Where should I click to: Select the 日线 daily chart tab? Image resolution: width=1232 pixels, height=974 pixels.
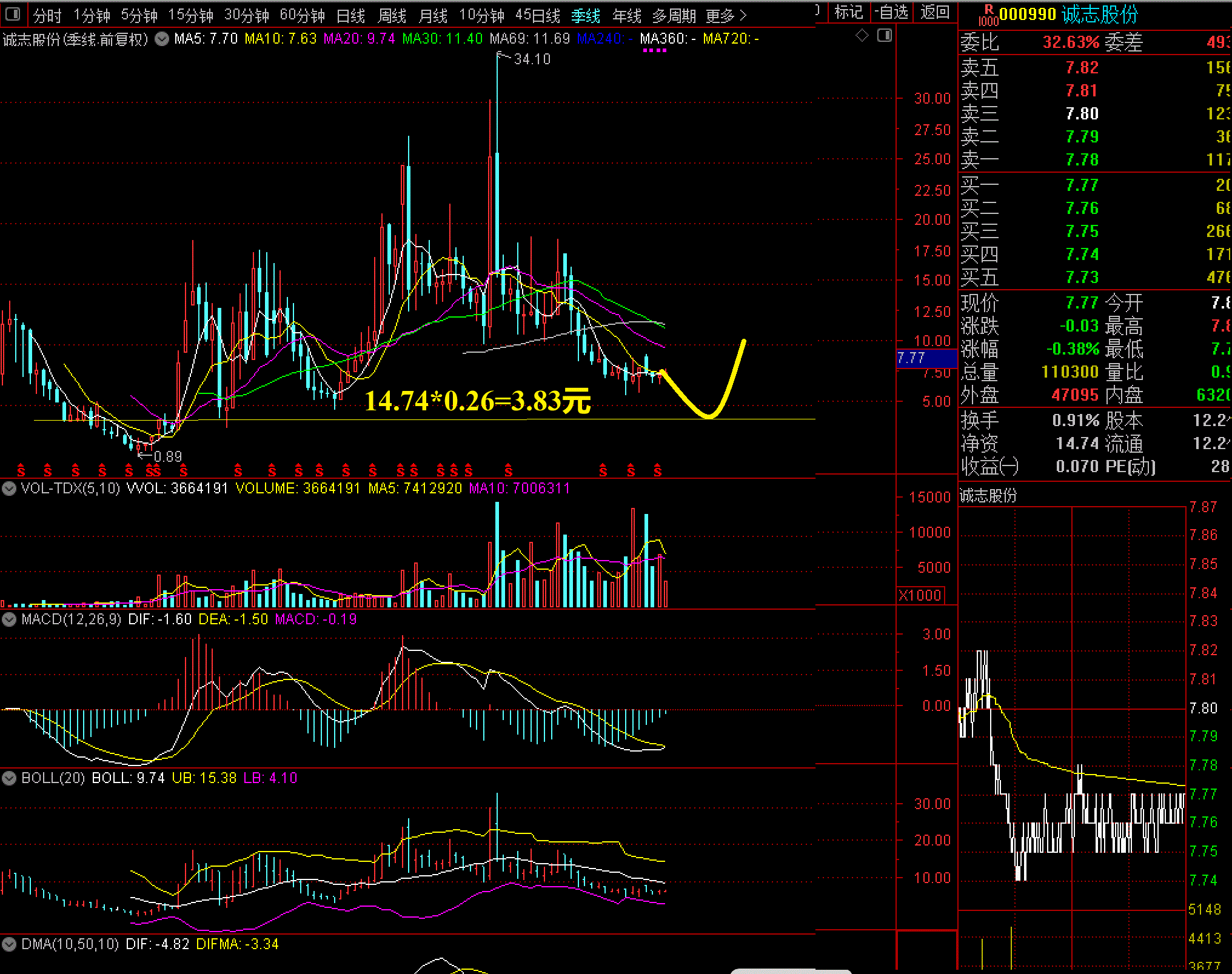(x=351, y=15)
